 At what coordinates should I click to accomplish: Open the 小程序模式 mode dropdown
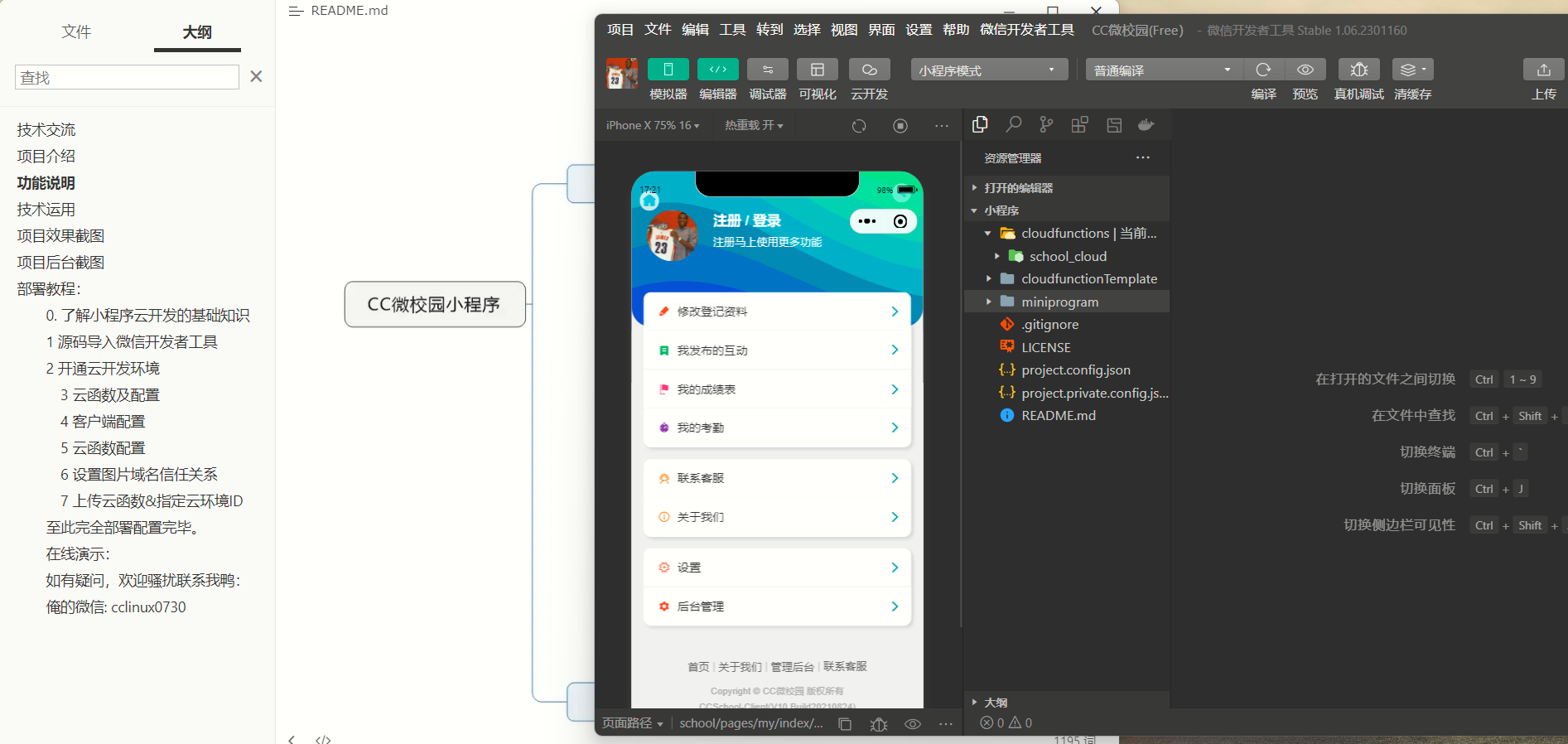[x=988, y=70]
